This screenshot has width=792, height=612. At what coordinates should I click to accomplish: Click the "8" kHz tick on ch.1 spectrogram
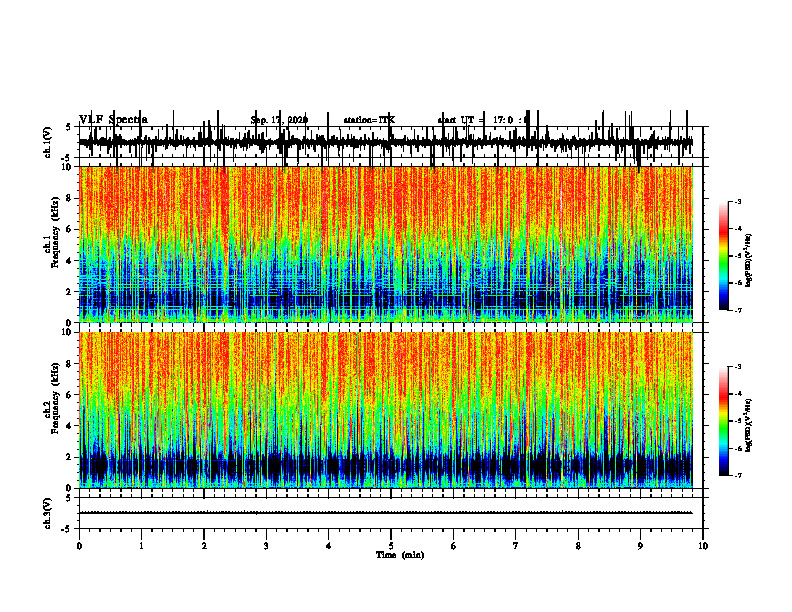[70, 198]
